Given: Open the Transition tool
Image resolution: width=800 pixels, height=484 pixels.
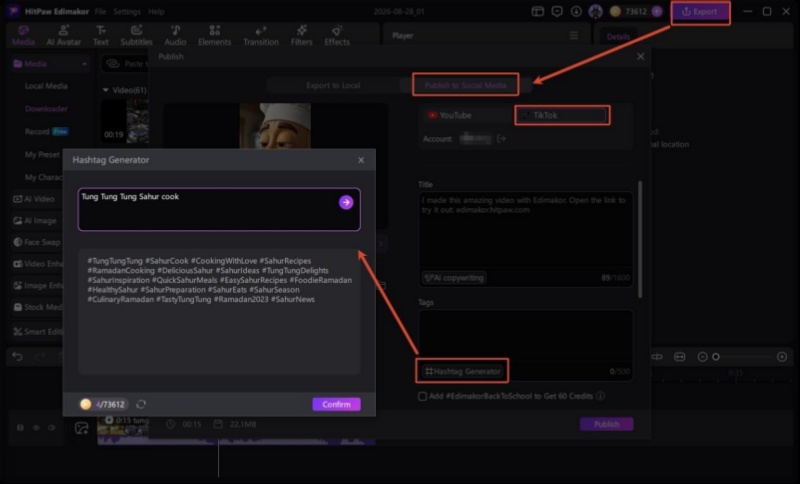Looking at the screenshot, I should 261,36.
